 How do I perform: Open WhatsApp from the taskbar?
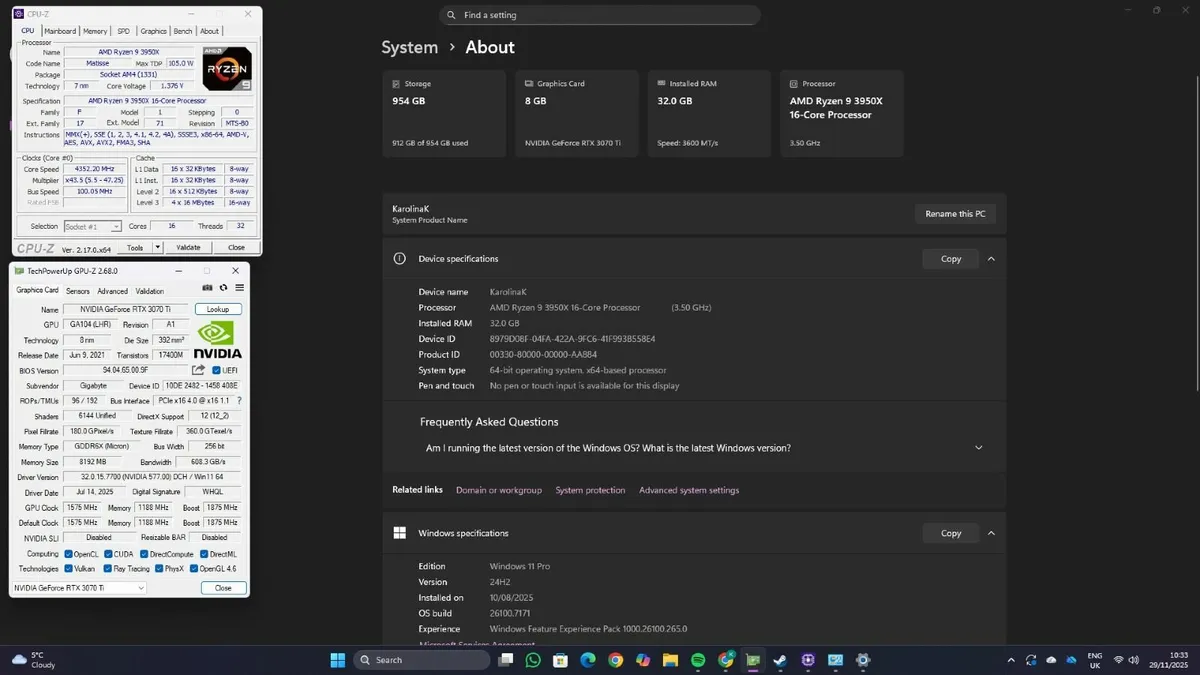[533, 660]
